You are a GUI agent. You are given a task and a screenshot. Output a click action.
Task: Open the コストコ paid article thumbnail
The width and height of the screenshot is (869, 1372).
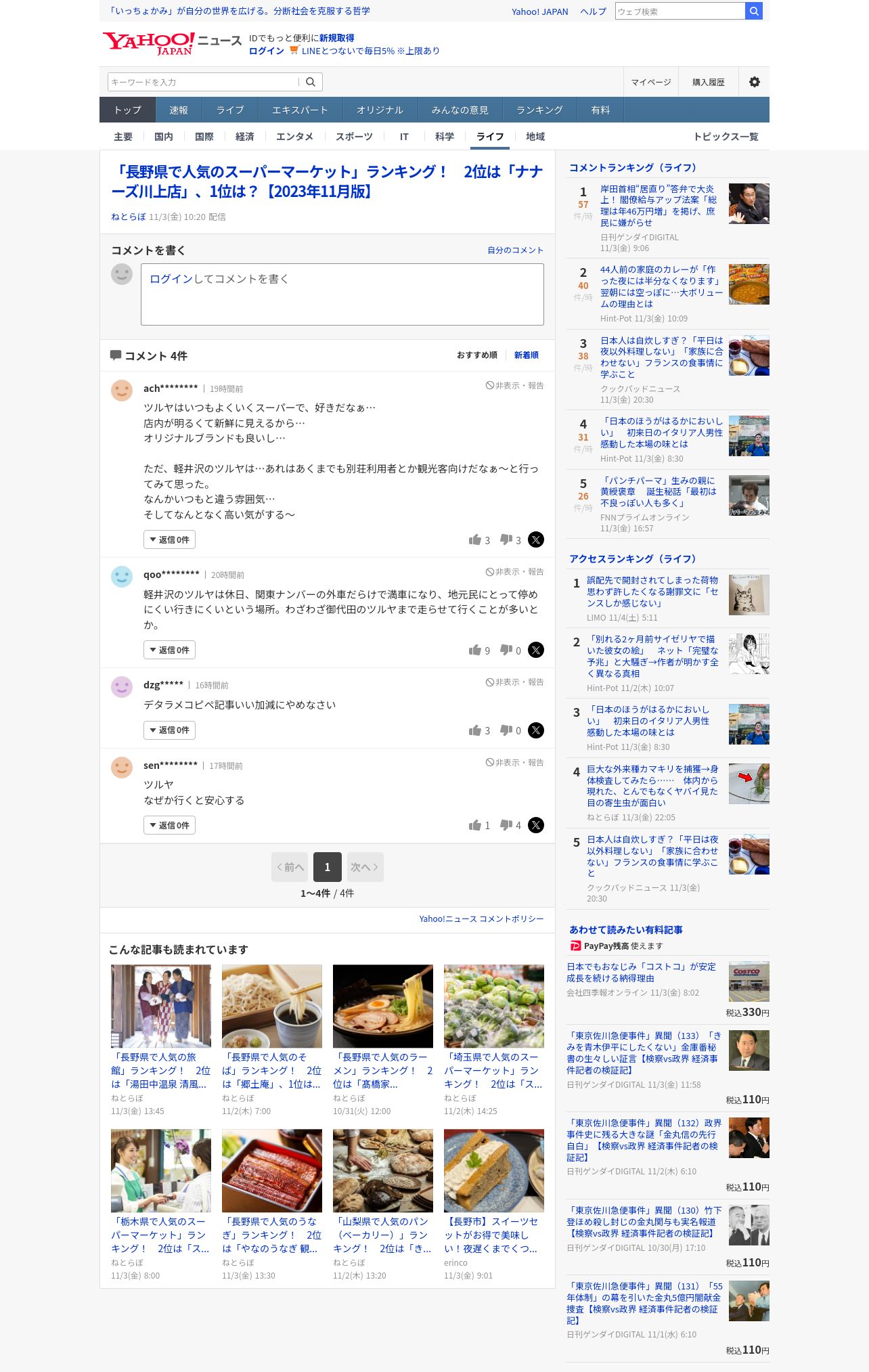coord(749,981)
